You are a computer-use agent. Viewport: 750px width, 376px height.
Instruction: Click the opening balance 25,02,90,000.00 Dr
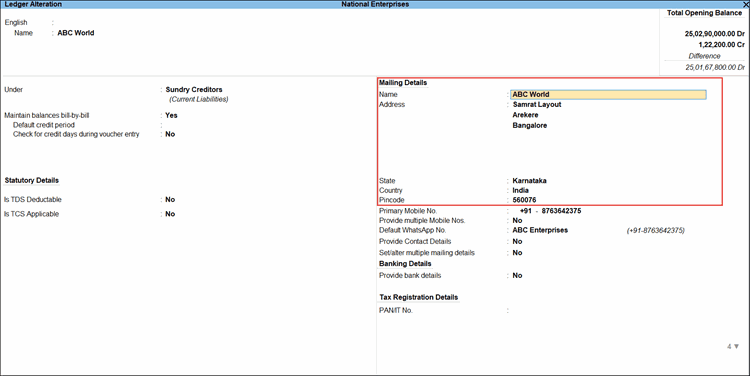tap(715, 34)
